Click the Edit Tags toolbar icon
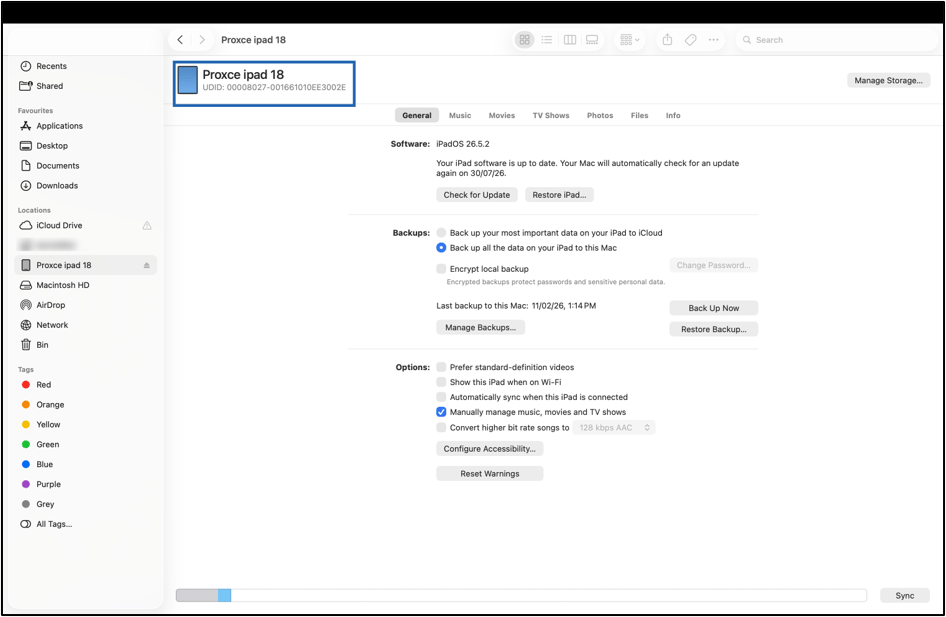The width and height of the screenshot is (946, 617). (691, 40)
